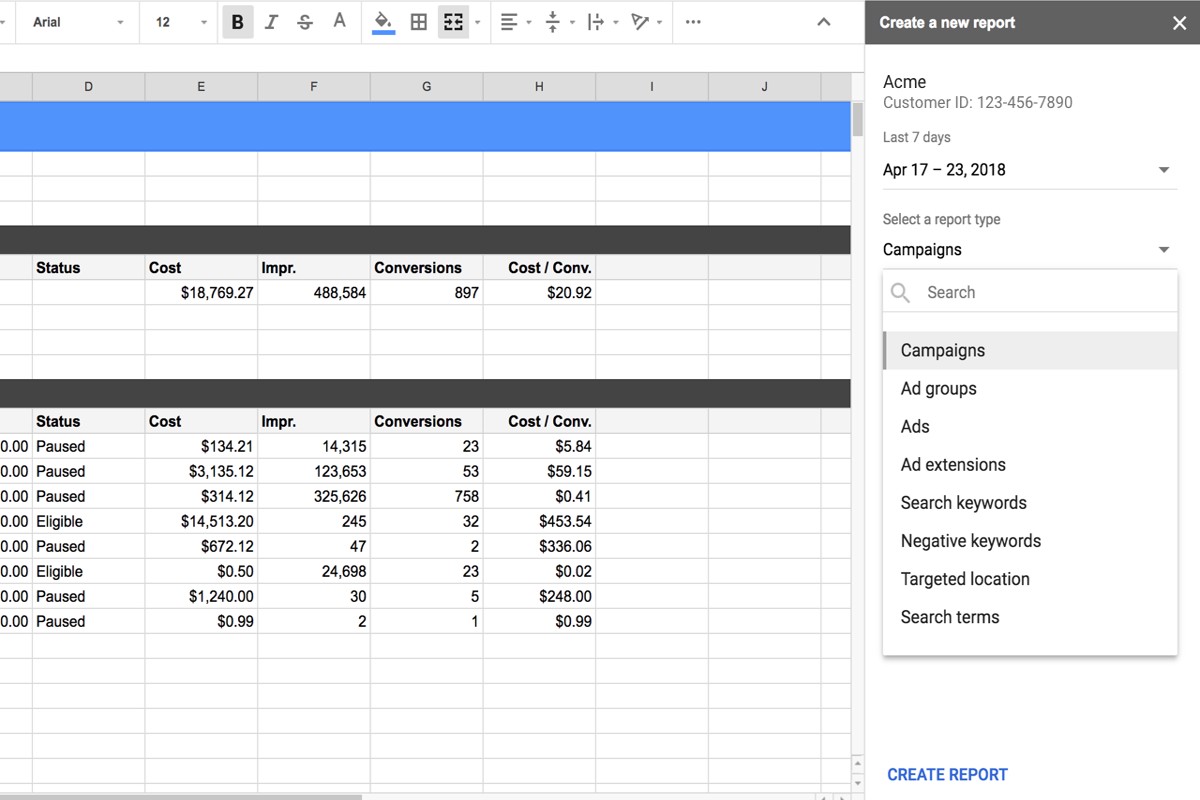Screen dimensions: 1200x800
Task: Select the cost cell $1,240.00
Action: pos(201,597)
